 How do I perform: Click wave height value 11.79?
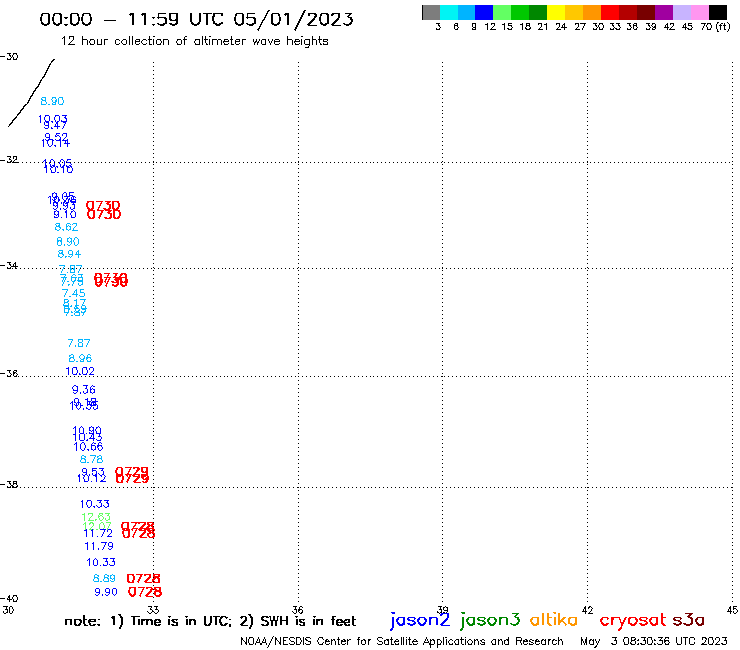(x=99, y=547)
